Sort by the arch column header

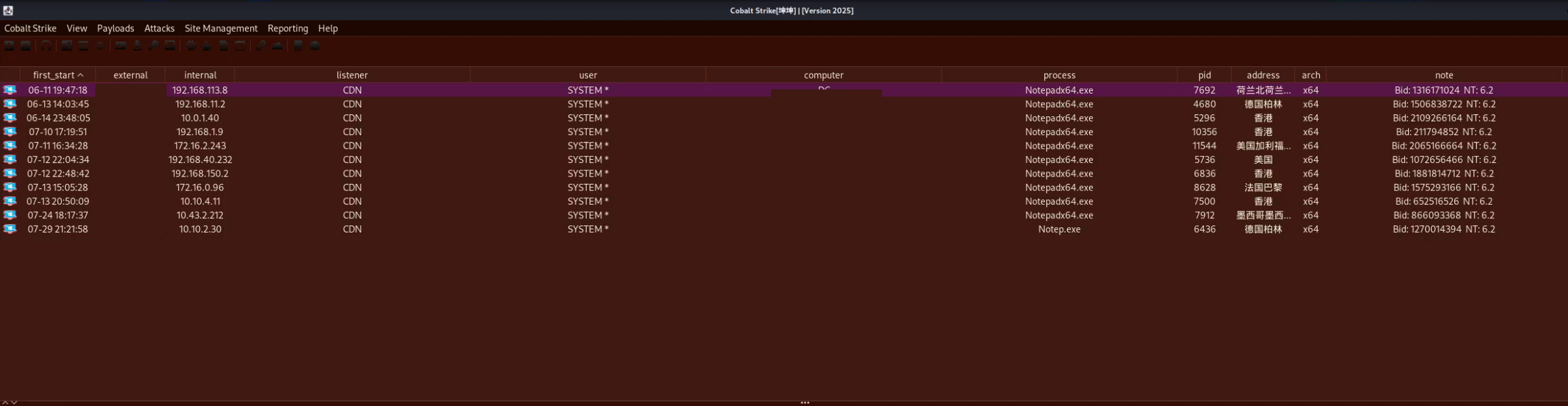click(x=1311, y=75)
